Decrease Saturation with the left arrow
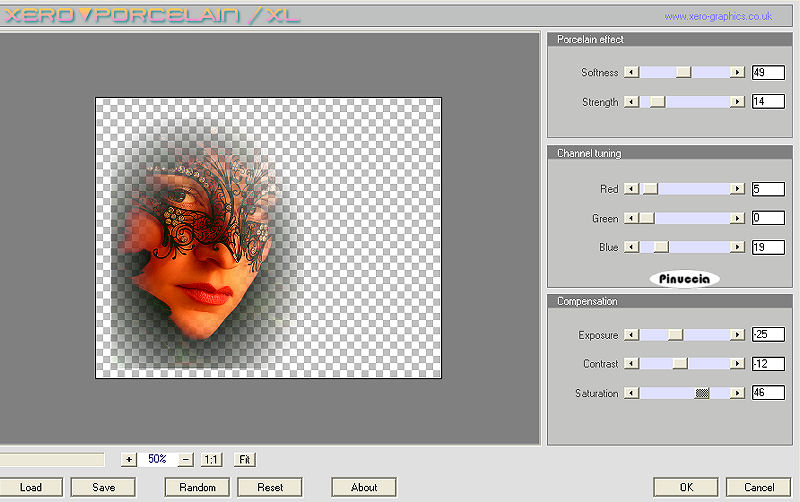The image size is (800, 502). coord(632,393)
